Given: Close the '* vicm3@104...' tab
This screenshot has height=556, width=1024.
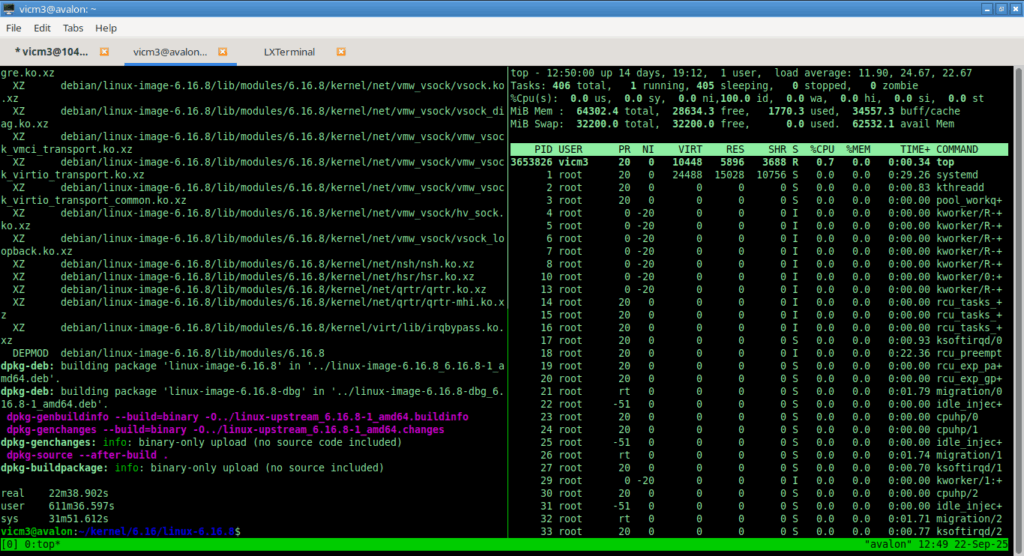Looking at the screenshot, I should 104,51.
